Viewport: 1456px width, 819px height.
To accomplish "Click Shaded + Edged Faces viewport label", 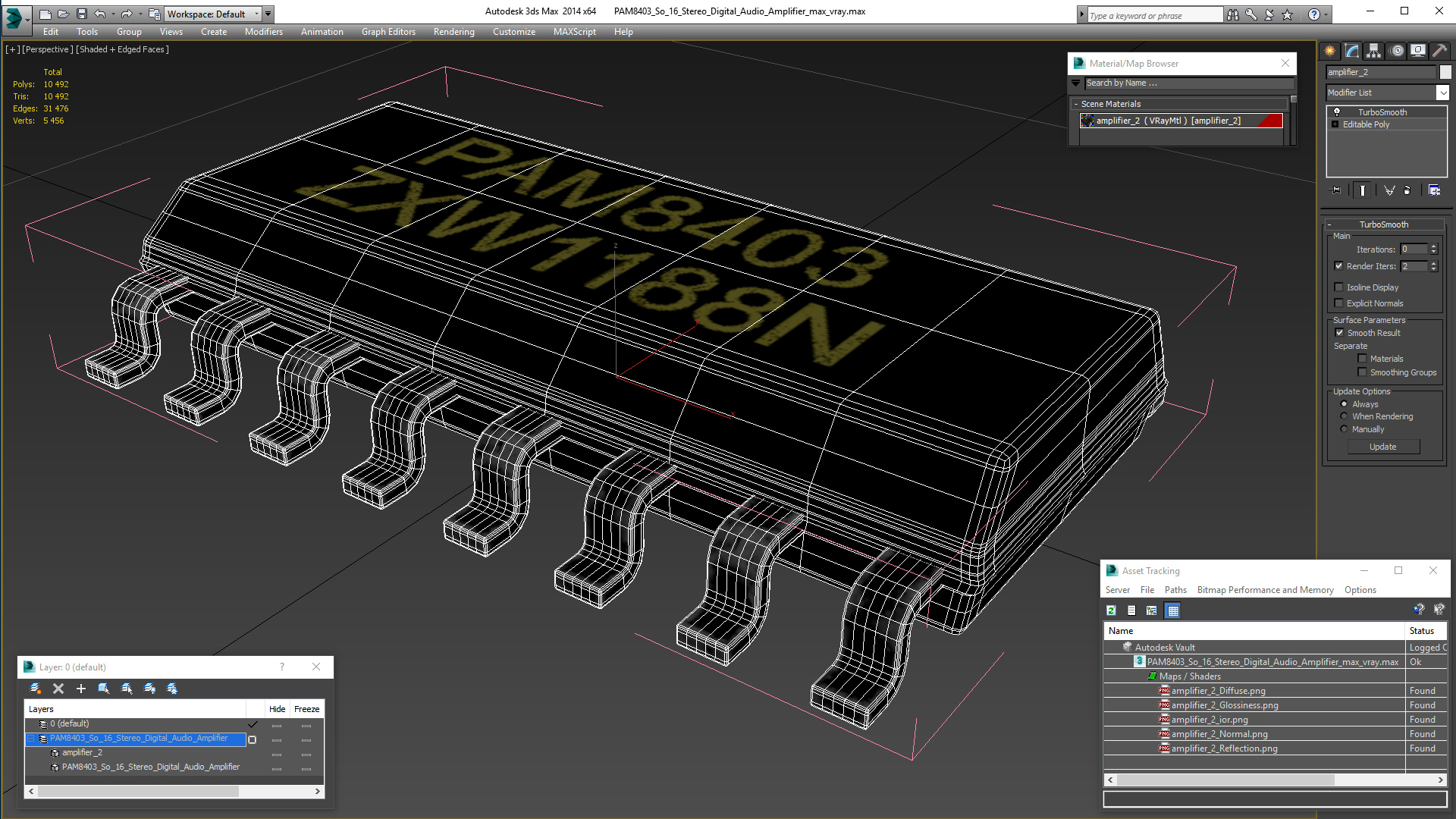I will [x=122, y=49].
